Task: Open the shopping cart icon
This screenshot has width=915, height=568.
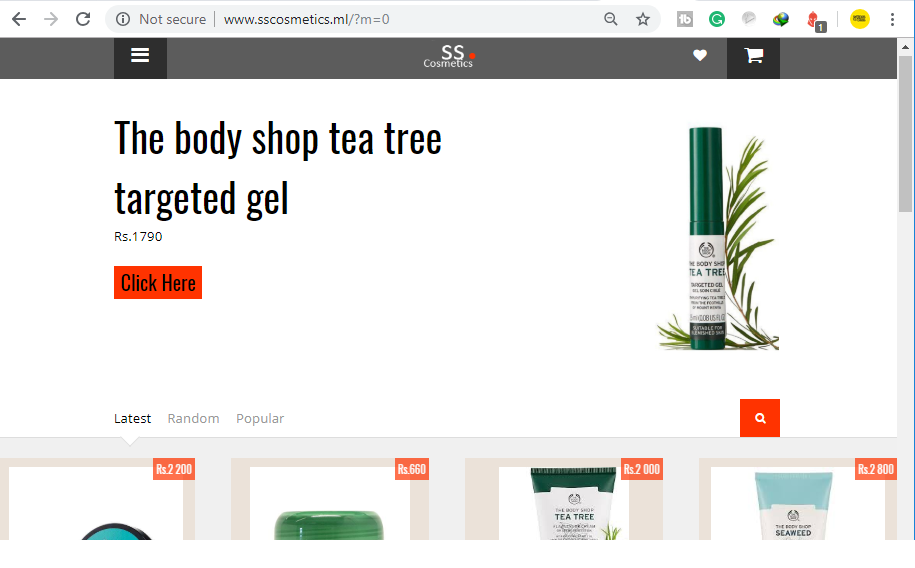Action: click(x=753, y=56)
